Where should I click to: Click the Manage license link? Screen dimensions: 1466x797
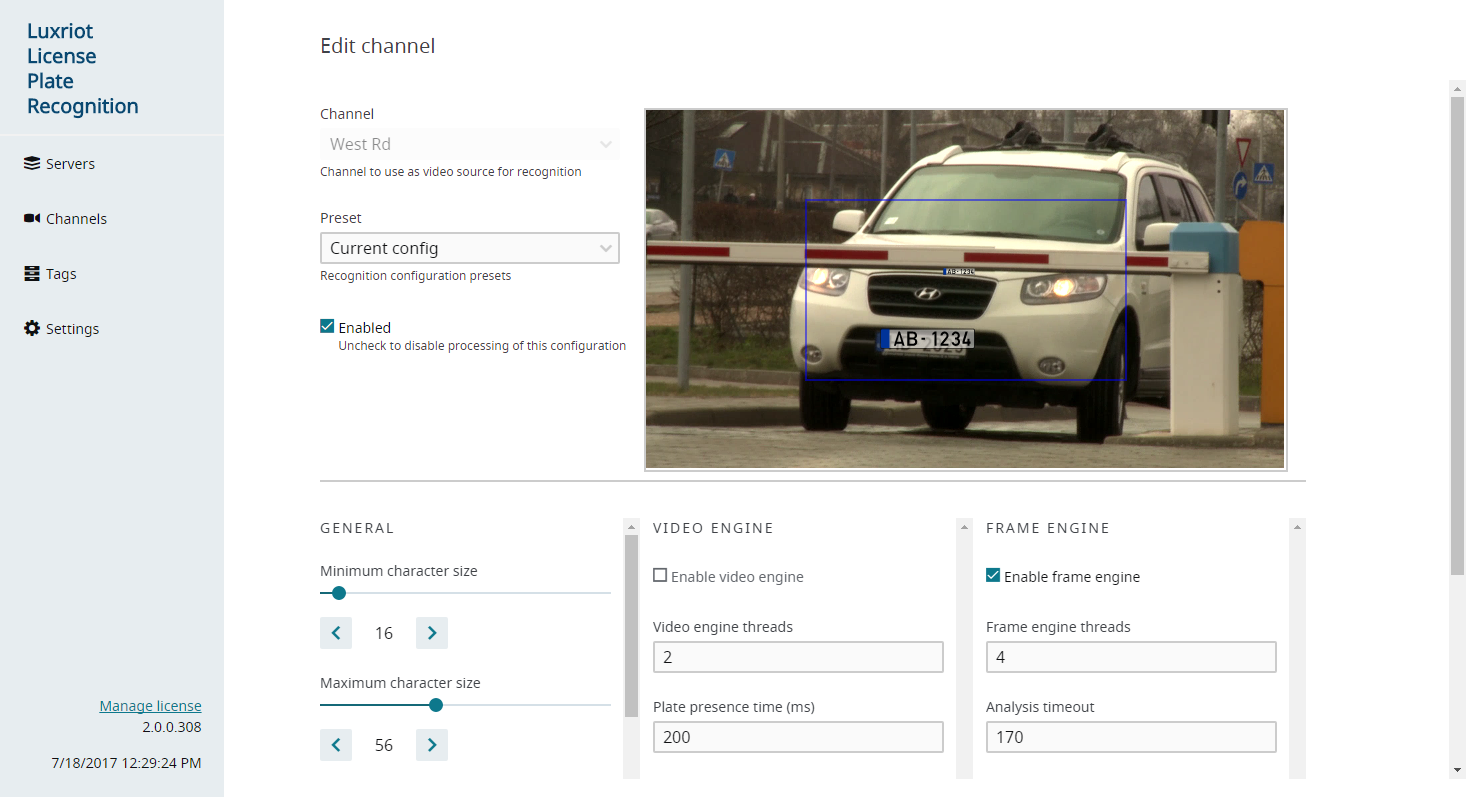(x=150, y=706)
